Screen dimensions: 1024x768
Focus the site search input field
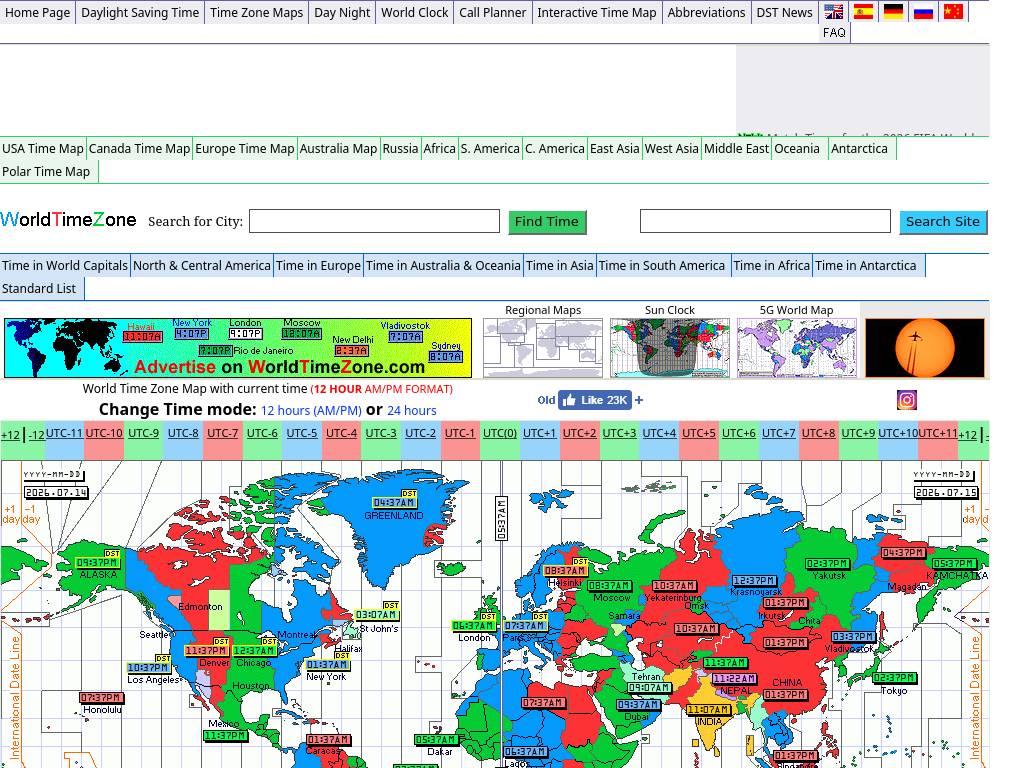pyautogui.click(x=765, y=221)
